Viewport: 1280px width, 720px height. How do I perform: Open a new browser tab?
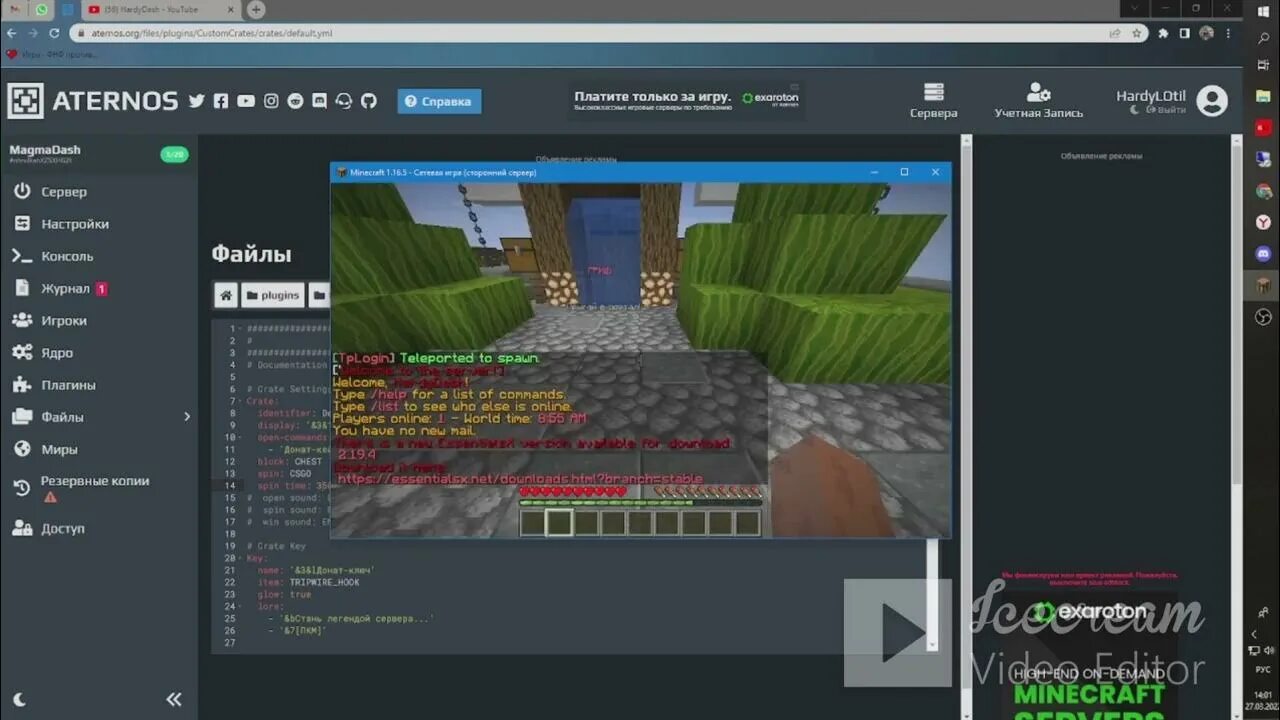click(x=256, y=9)
